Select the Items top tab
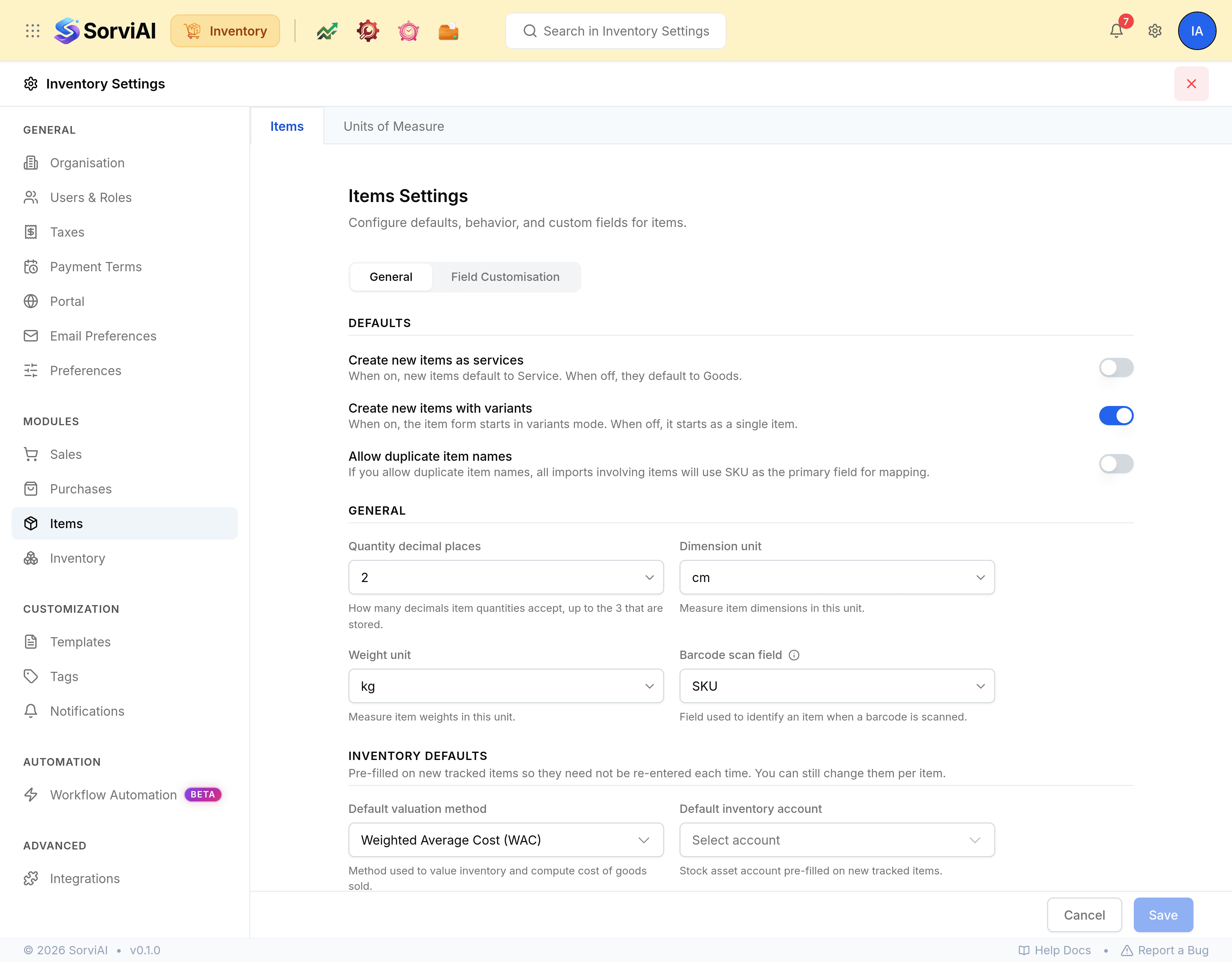Screen dimensions: 1232x962 tap(287, 126)
